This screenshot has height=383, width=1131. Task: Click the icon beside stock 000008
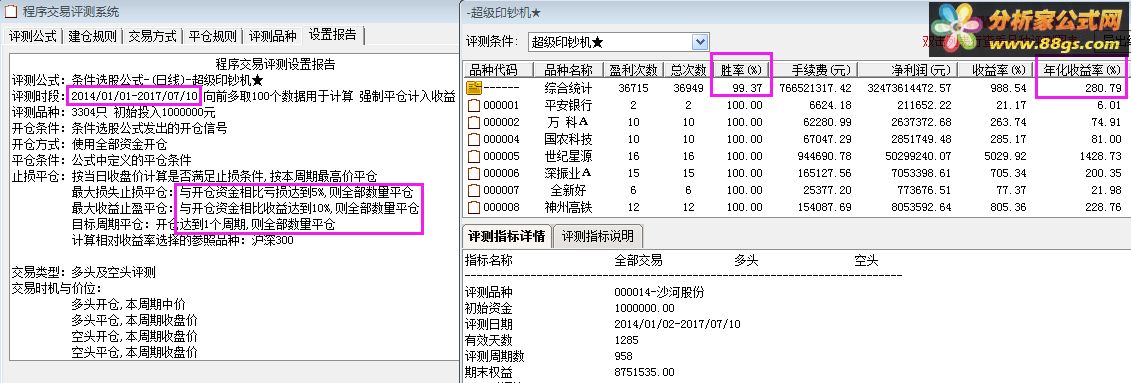[474, 208]
